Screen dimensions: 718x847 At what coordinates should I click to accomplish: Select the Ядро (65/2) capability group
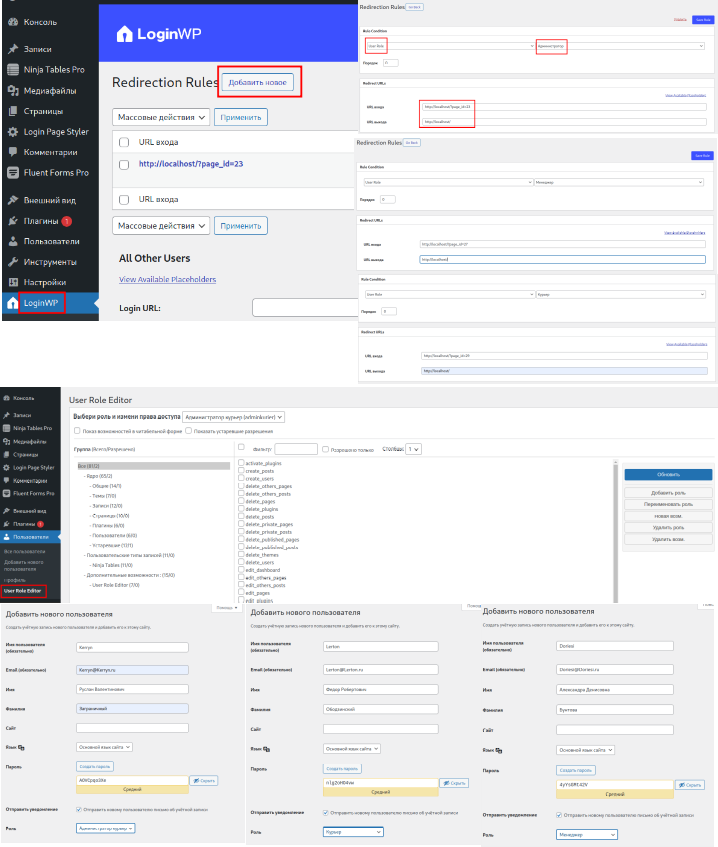click(99, 476)
